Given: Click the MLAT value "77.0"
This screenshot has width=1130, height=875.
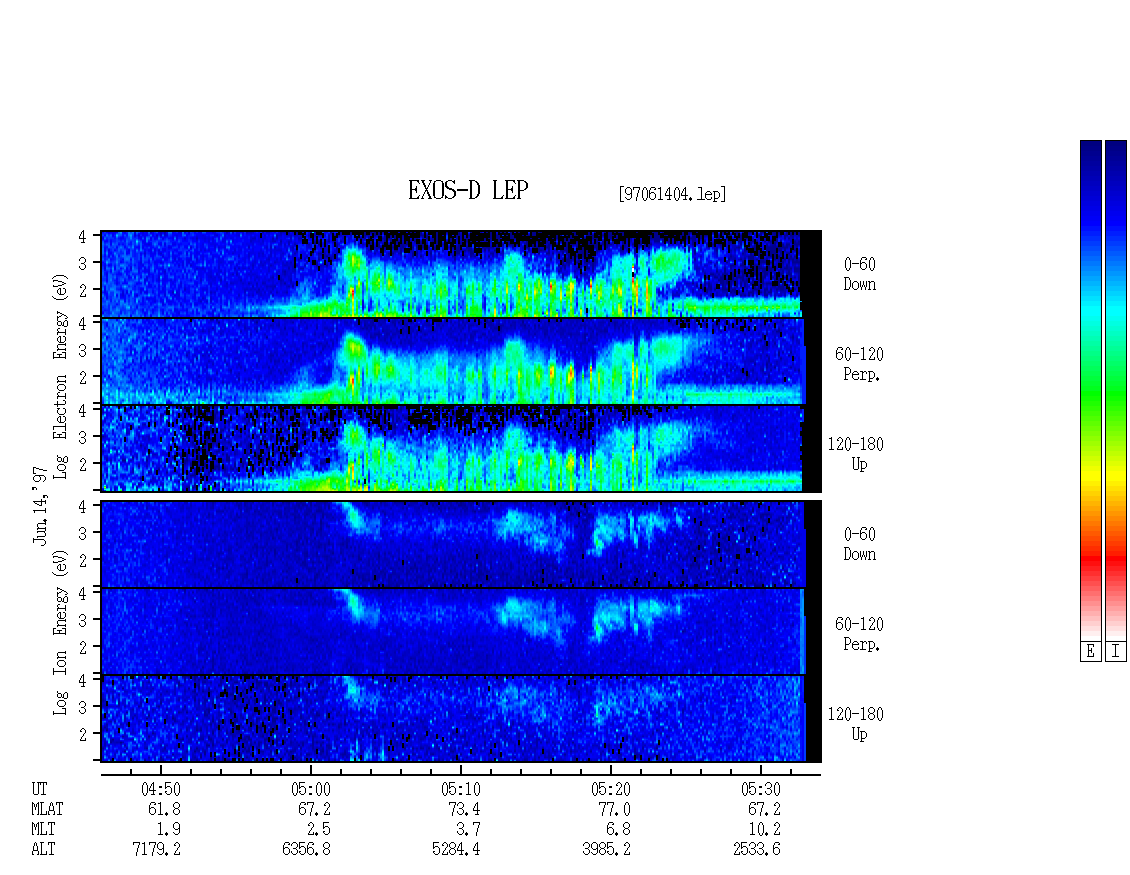Looking at the screenshot, I should 614,809.
